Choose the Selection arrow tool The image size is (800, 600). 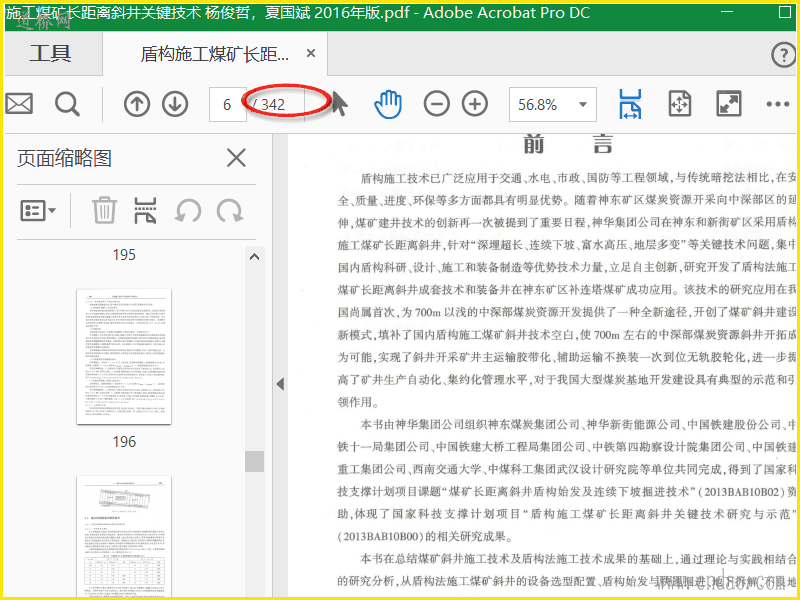point(340,104)
